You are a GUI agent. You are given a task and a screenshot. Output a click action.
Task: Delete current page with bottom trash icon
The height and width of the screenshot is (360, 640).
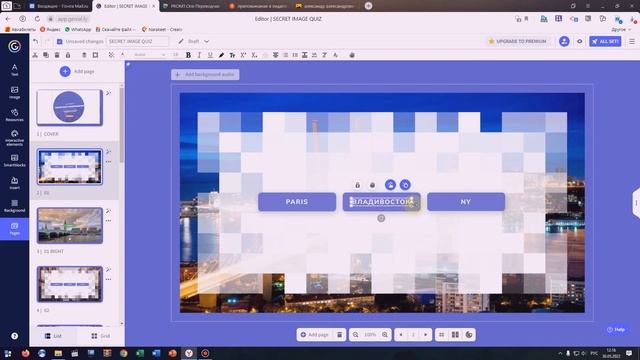tap(340, 335)
